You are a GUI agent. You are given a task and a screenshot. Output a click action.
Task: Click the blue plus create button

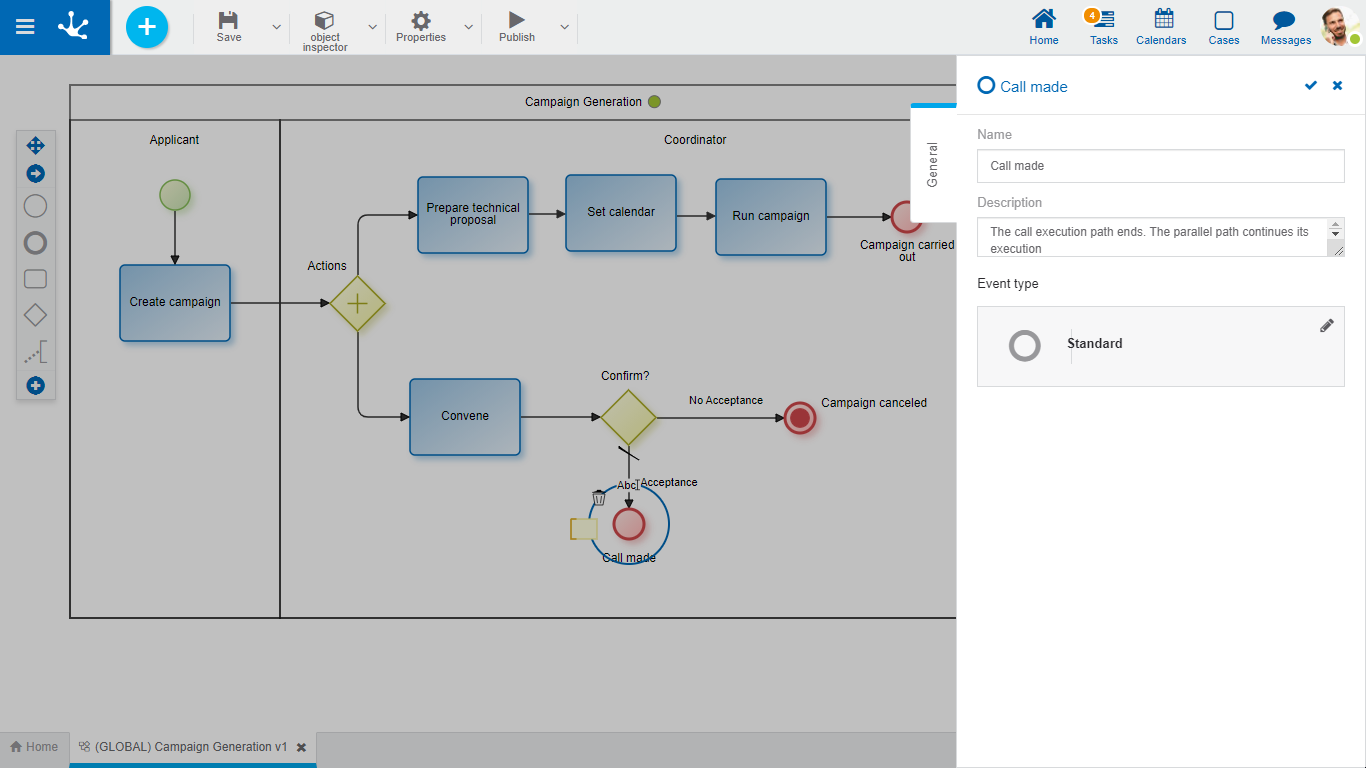click(147, 27)
